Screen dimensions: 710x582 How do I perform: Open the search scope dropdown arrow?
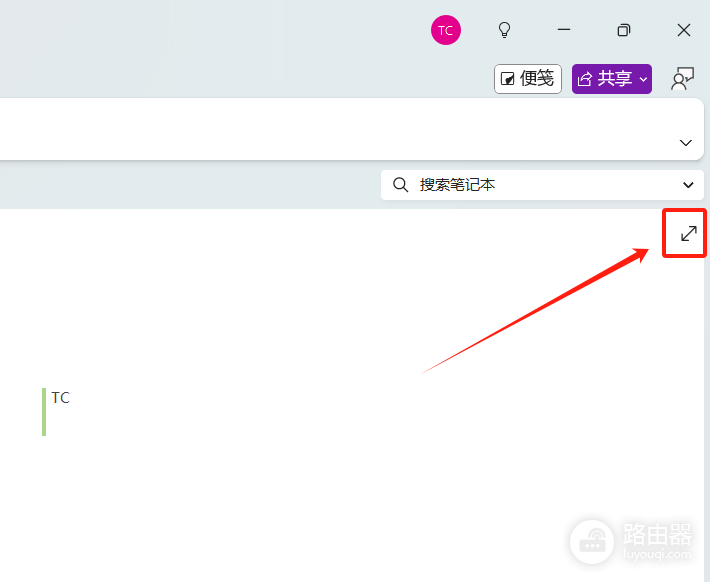click(x=688, y=185)
